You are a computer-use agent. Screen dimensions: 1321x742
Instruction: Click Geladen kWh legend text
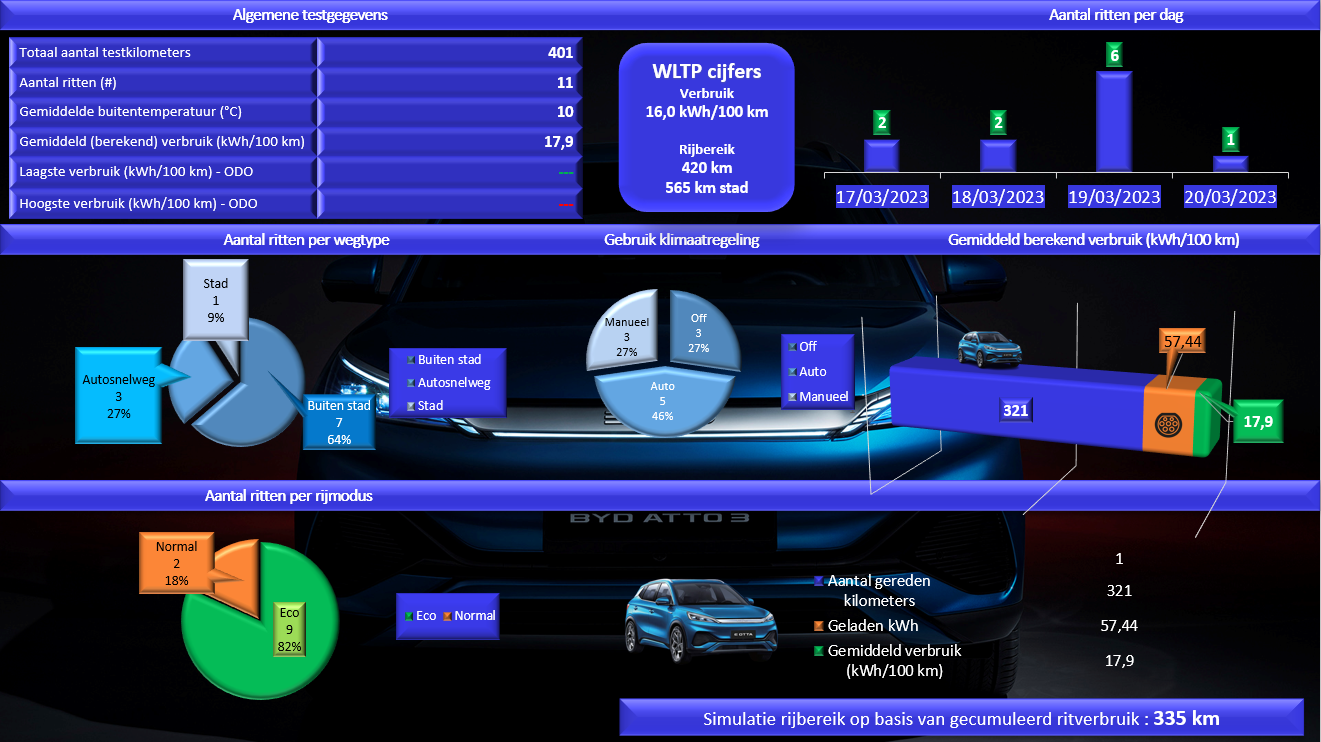(873, 626)
